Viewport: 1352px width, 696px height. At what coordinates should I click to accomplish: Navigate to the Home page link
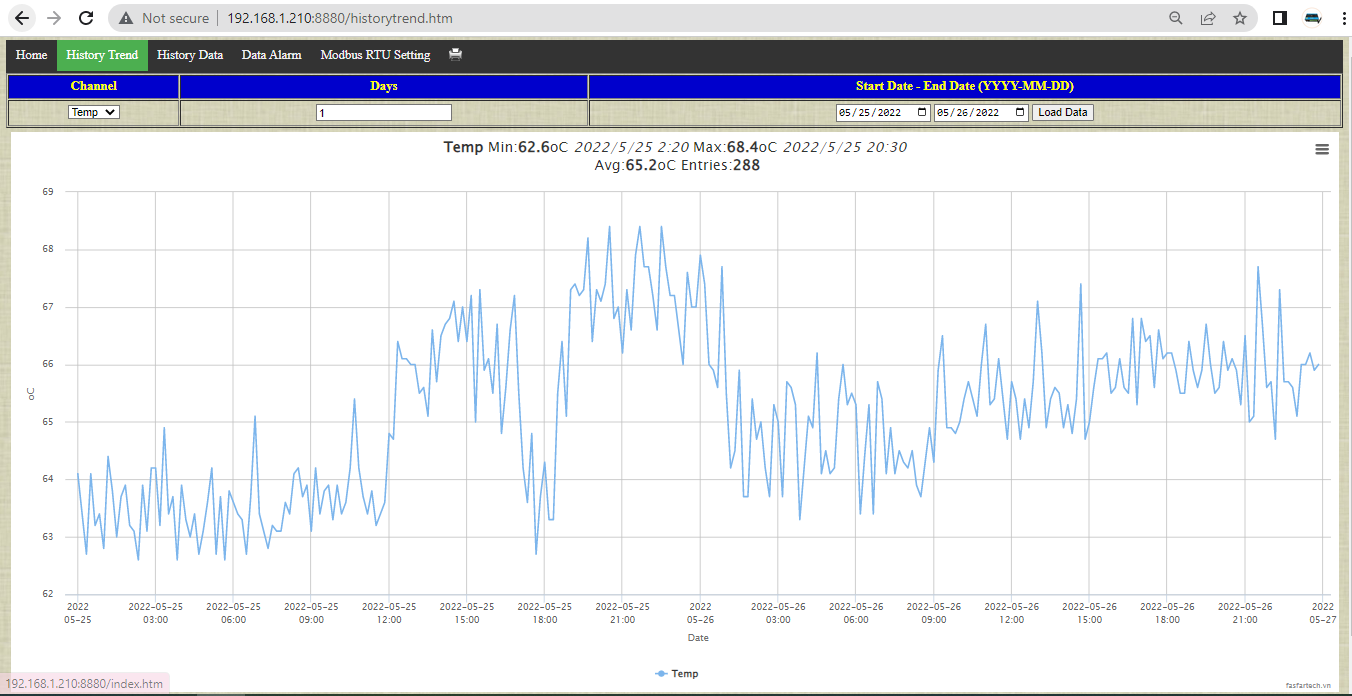click(31, 55)
